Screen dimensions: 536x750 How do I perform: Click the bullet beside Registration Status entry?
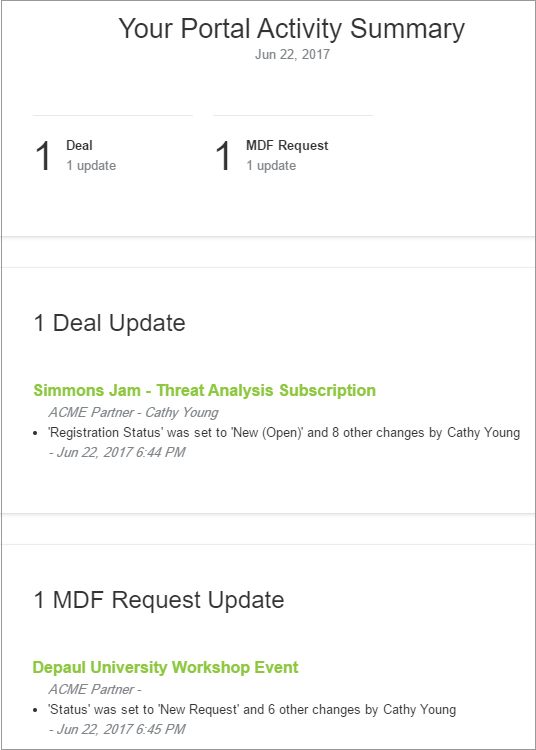tap(35, 433)
